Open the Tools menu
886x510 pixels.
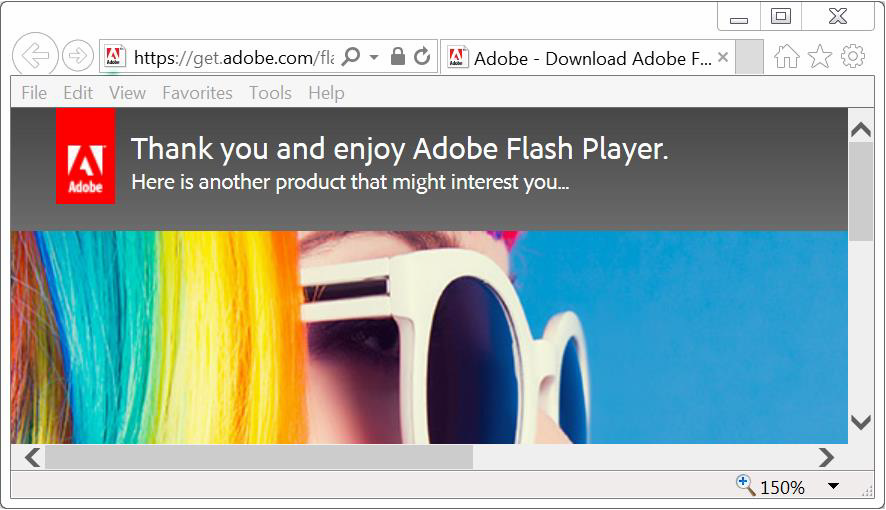(270, 93)
